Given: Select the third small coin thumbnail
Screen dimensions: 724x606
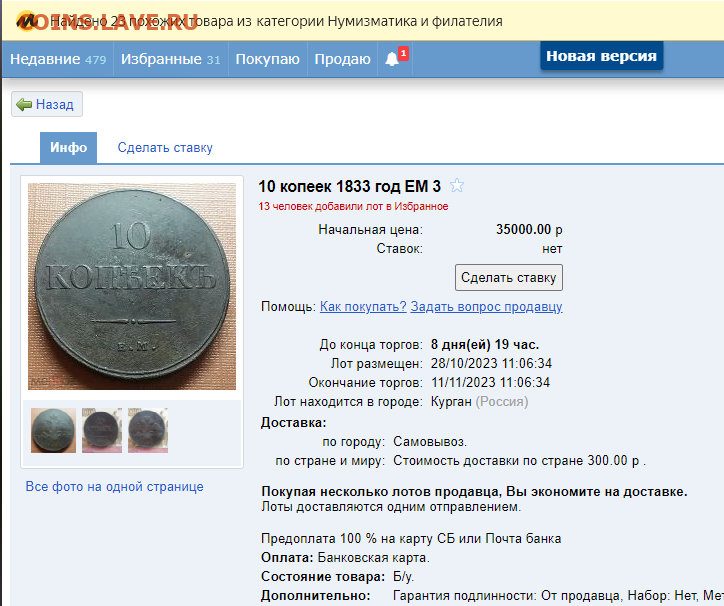Looking at the screenshot, I should pyautogui.click(x=148, y=430).
